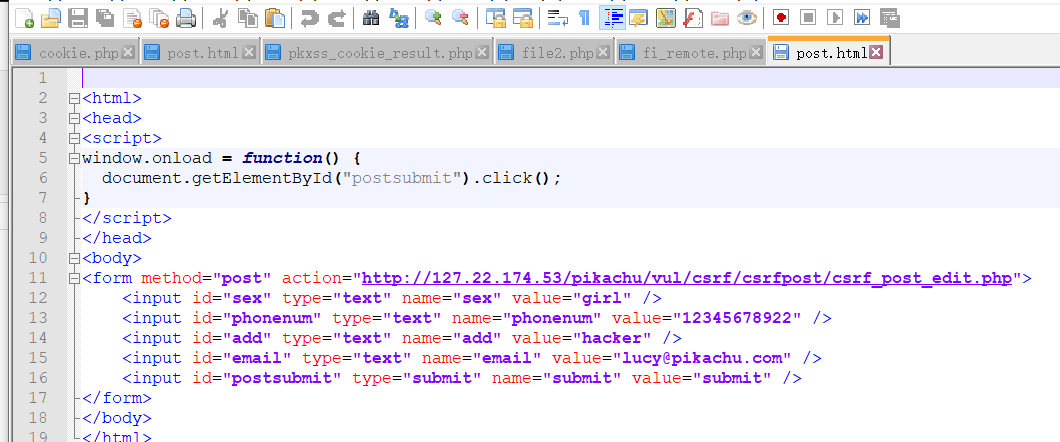Collapse the window.onload function fold
Screen dimensions: 1060x442
74,159
